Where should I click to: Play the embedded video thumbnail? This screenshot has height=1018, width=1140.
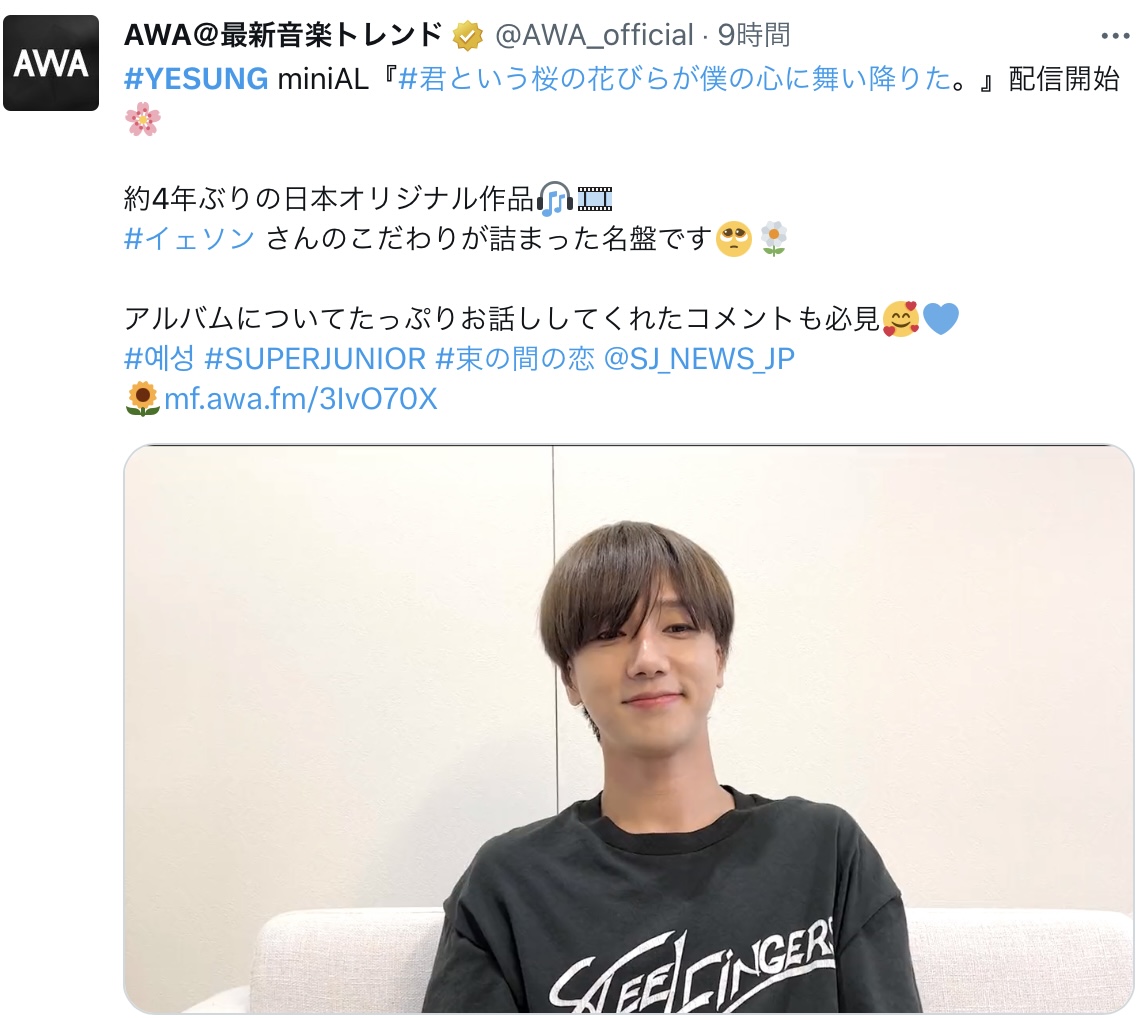[629, 729]
